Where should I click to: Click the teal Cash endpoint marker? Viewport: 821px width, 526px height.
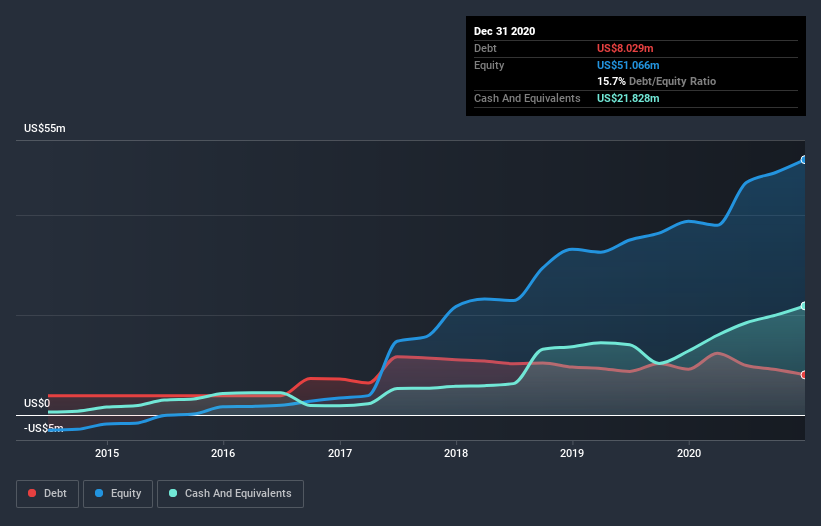point(804,306)
